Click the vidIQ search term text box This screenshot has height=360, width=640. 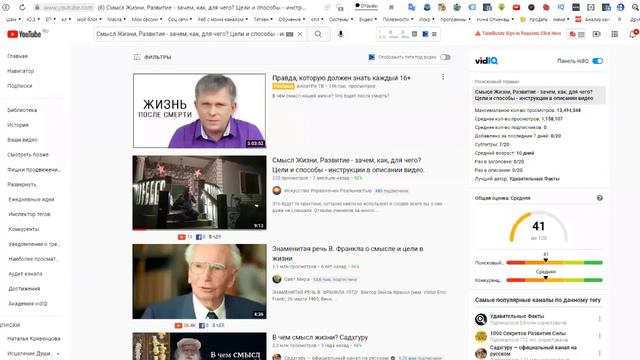(539, 95)
